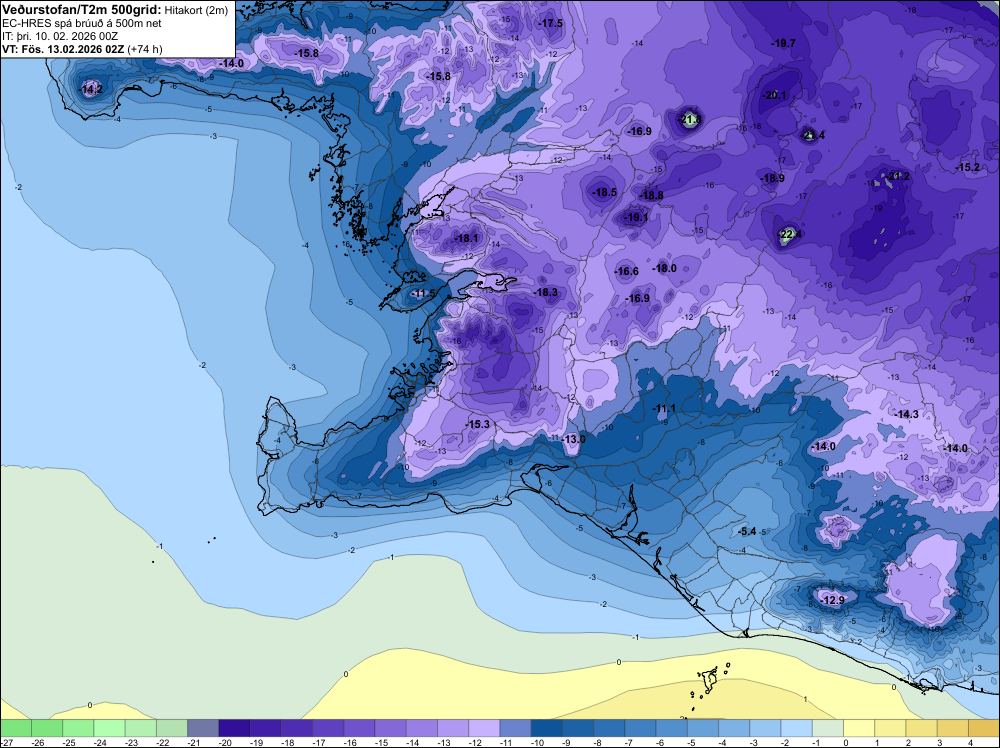Image resolution: width=1000 pixels, height=748 pixels.
Task: Click the -16.6 temperature value
Action: [x=626, y=272]
